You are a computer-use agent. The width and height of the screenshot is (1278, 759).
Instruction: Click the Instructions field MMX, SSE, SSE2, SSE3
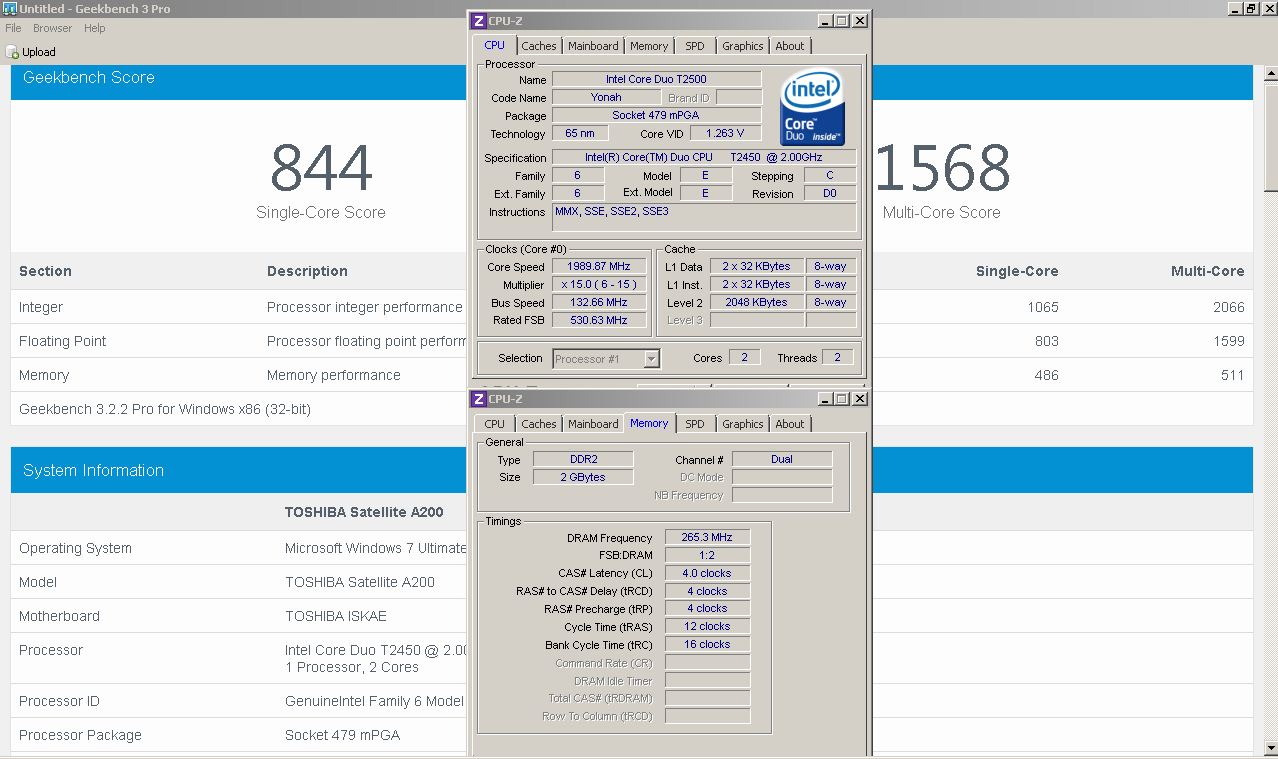coord(704,217)
